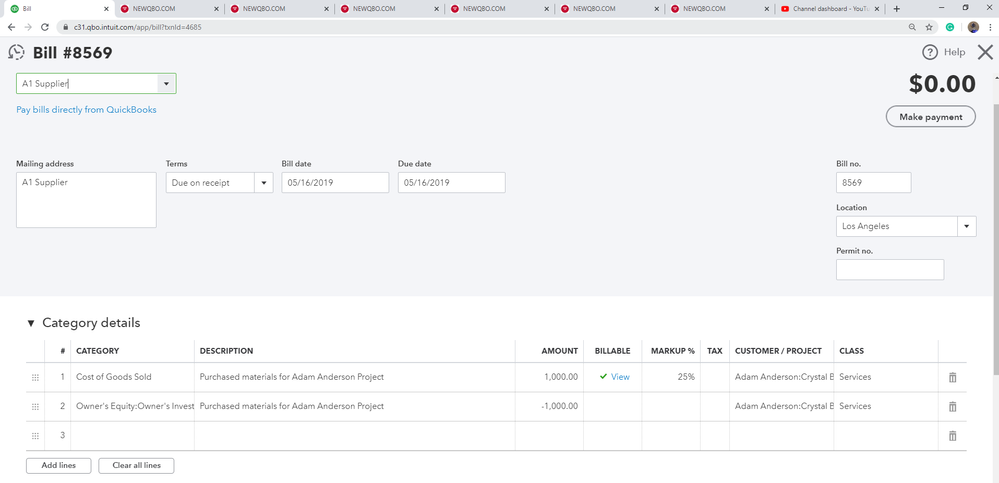Reload the page with refresh icon
The width and height of the screenshot is (999, 483).
pyautogui.click(x=45, y=27)
